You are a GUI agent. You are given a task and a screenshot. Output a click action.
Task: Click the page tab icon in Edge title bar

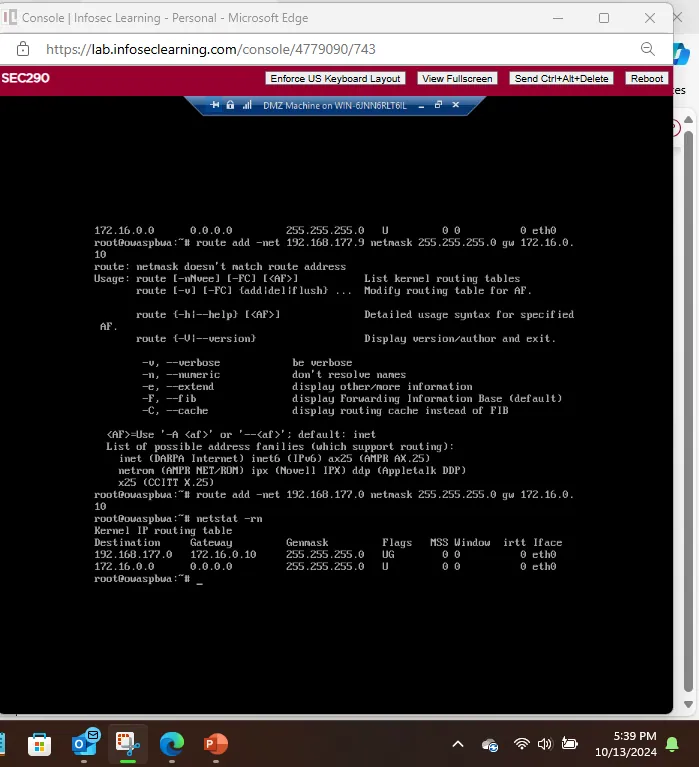click(9, 18)
